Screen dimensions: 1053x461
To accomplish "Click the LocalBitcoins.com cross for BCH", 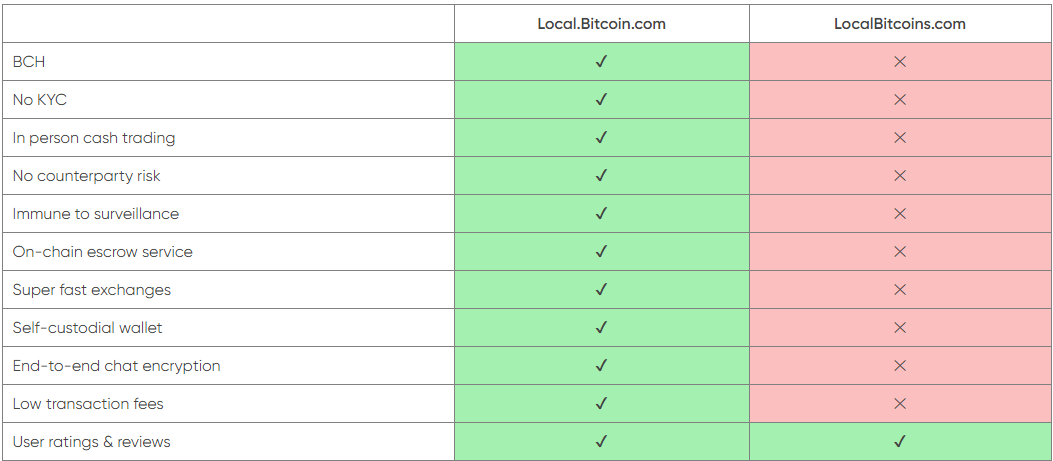I will coord(900,62).
